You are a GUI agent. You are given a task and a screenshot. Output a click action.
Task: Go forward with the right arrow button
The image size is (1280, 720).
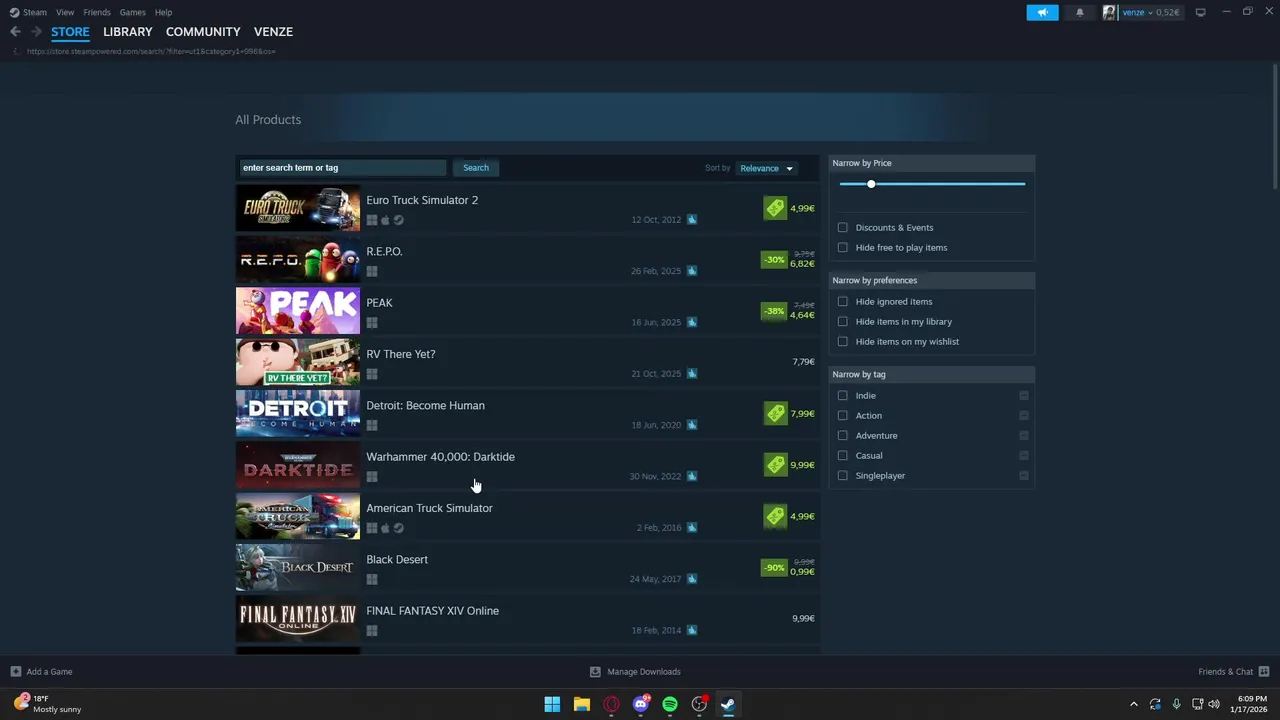[x=36, y=32]
